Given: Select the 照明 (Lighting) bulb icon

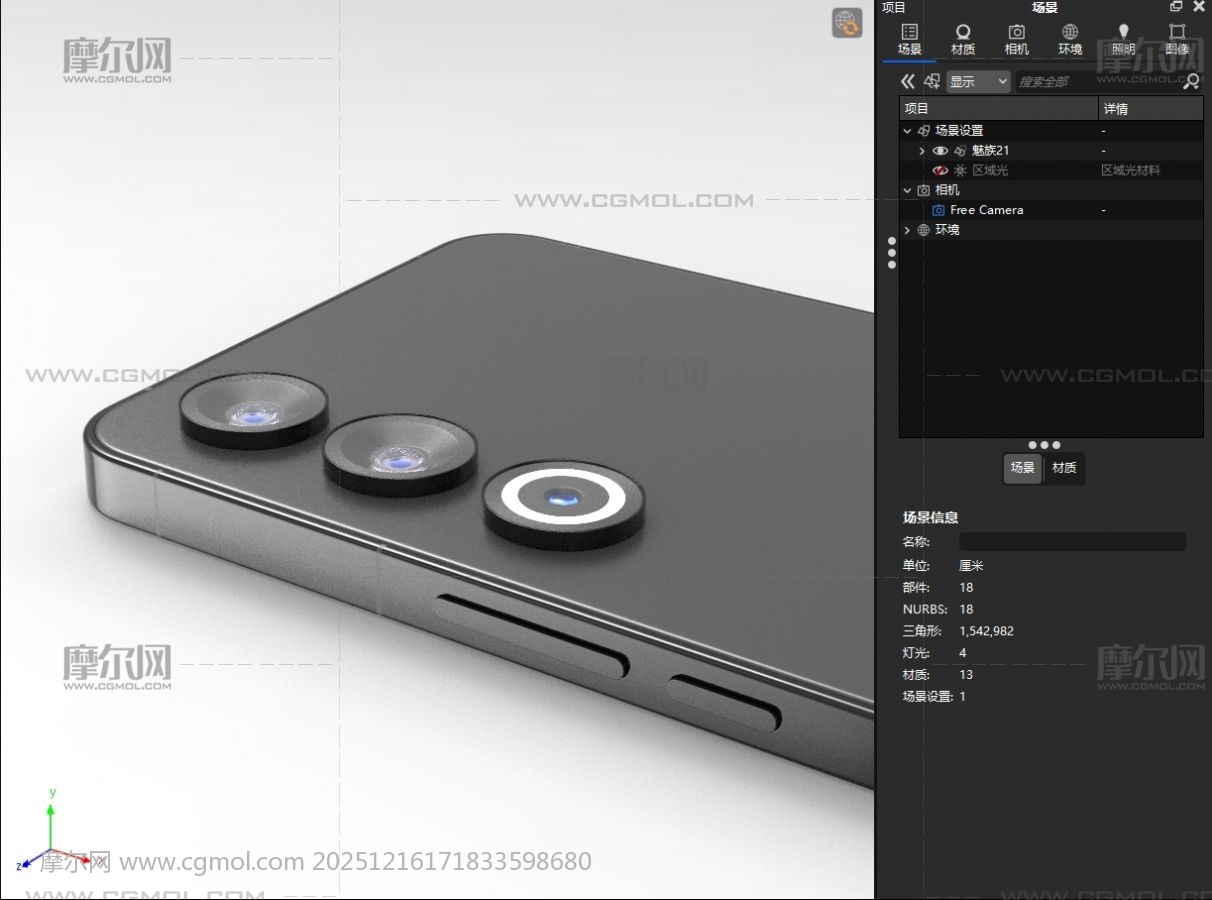Looking at the screenshot, I should pos(1123,40).
